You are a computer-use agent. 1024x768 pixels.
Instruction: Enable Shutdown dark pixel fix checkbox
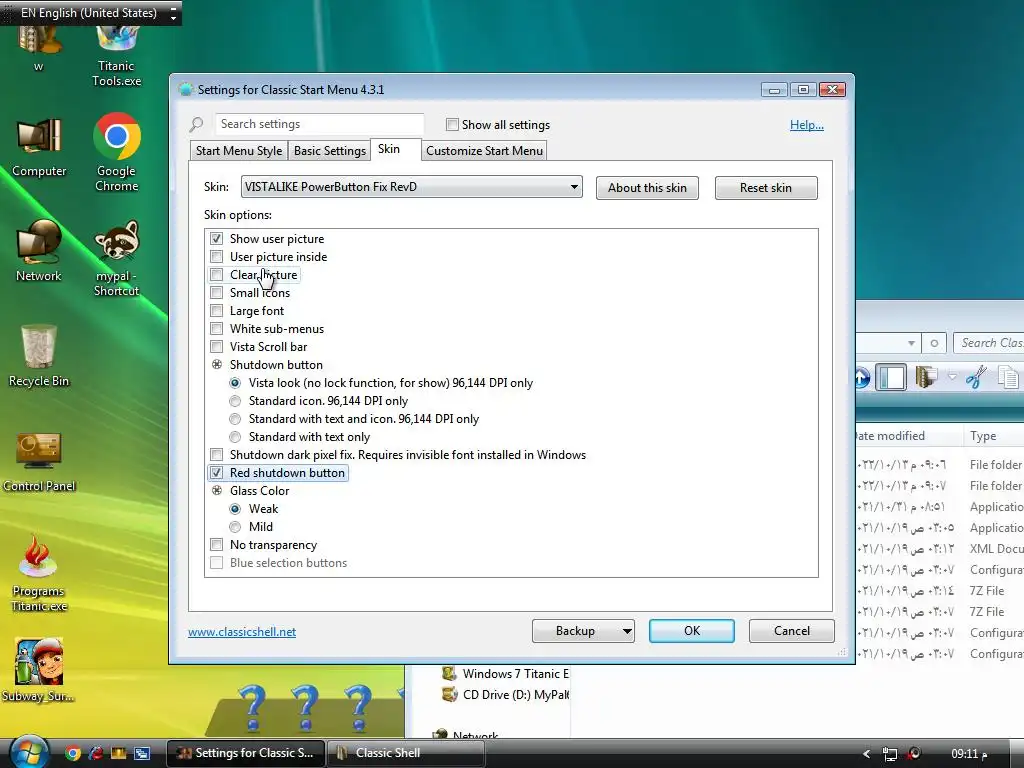216,455
